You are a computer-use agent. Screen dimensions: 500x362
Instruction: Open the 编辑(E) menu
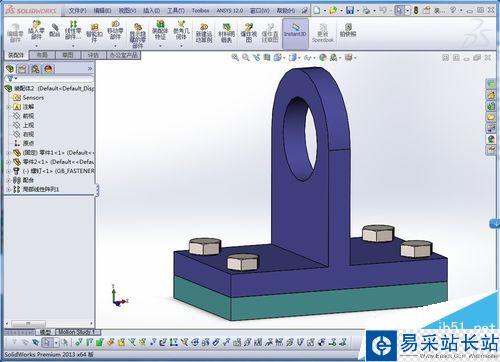(102, 11)
